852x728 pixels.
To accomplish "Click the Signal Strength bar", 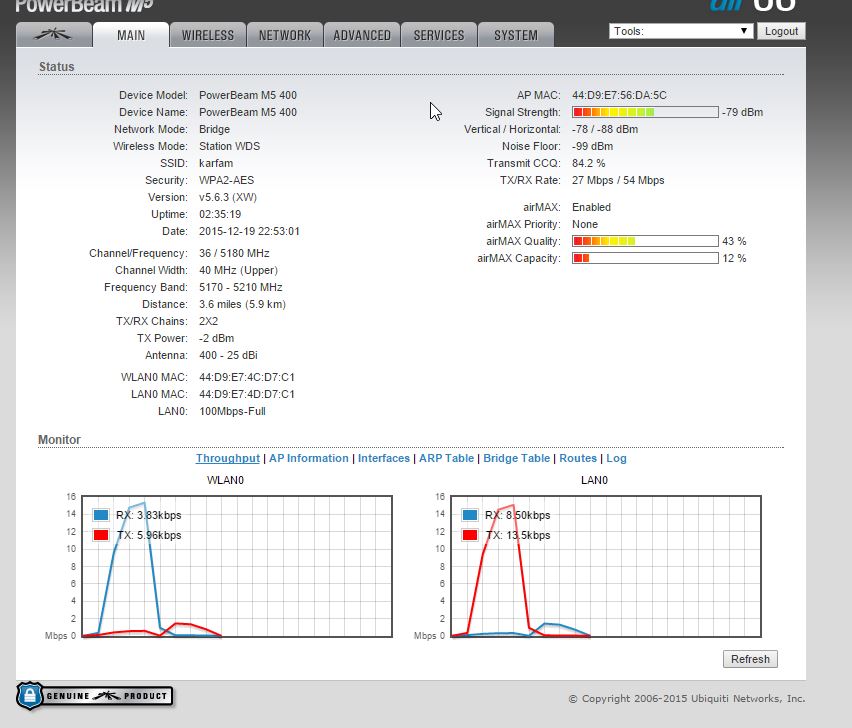I will pyautogui.click(x=645, y=112).
